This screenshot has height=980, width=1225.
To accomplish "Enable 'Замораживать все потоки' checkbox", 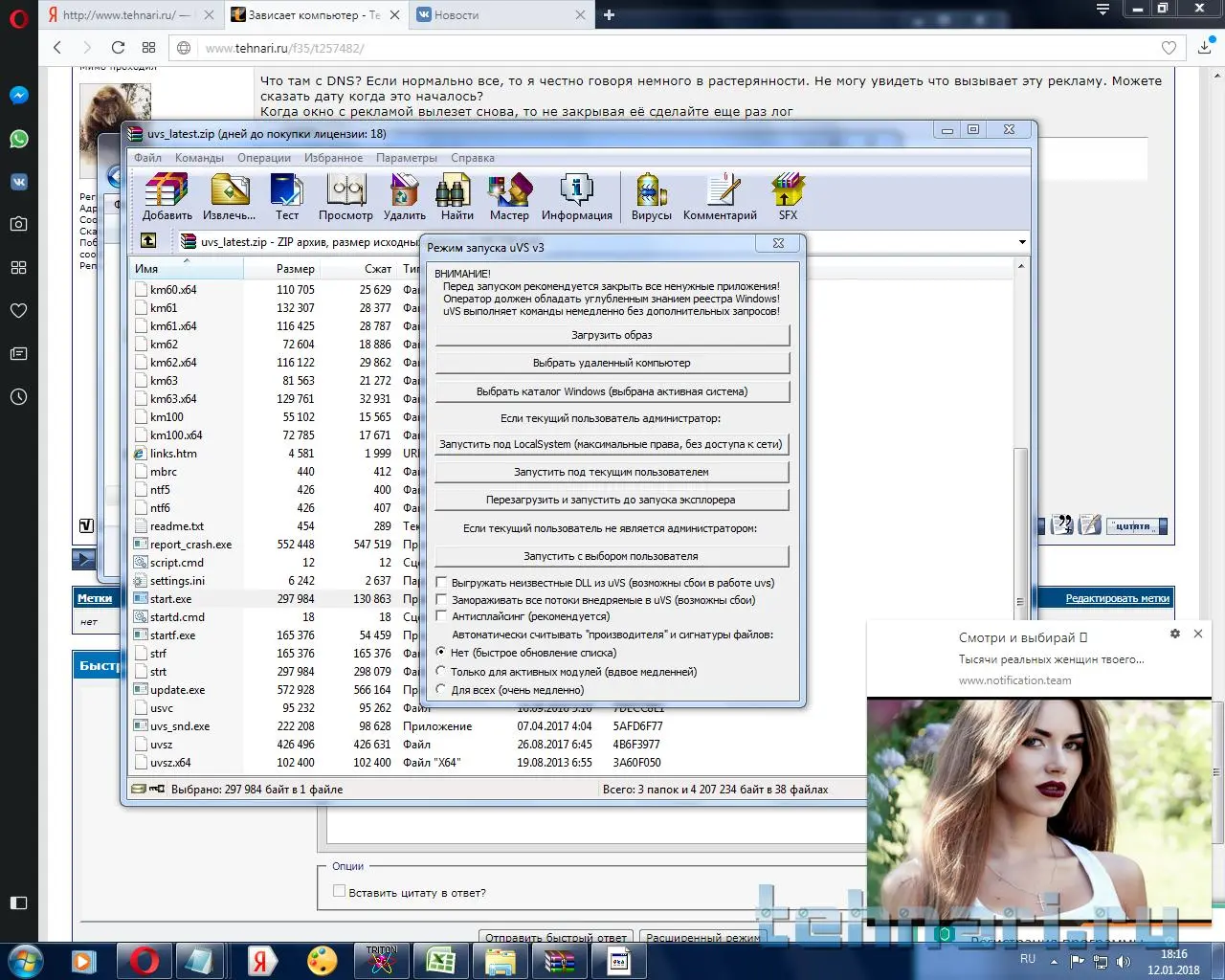I will 441,599.
